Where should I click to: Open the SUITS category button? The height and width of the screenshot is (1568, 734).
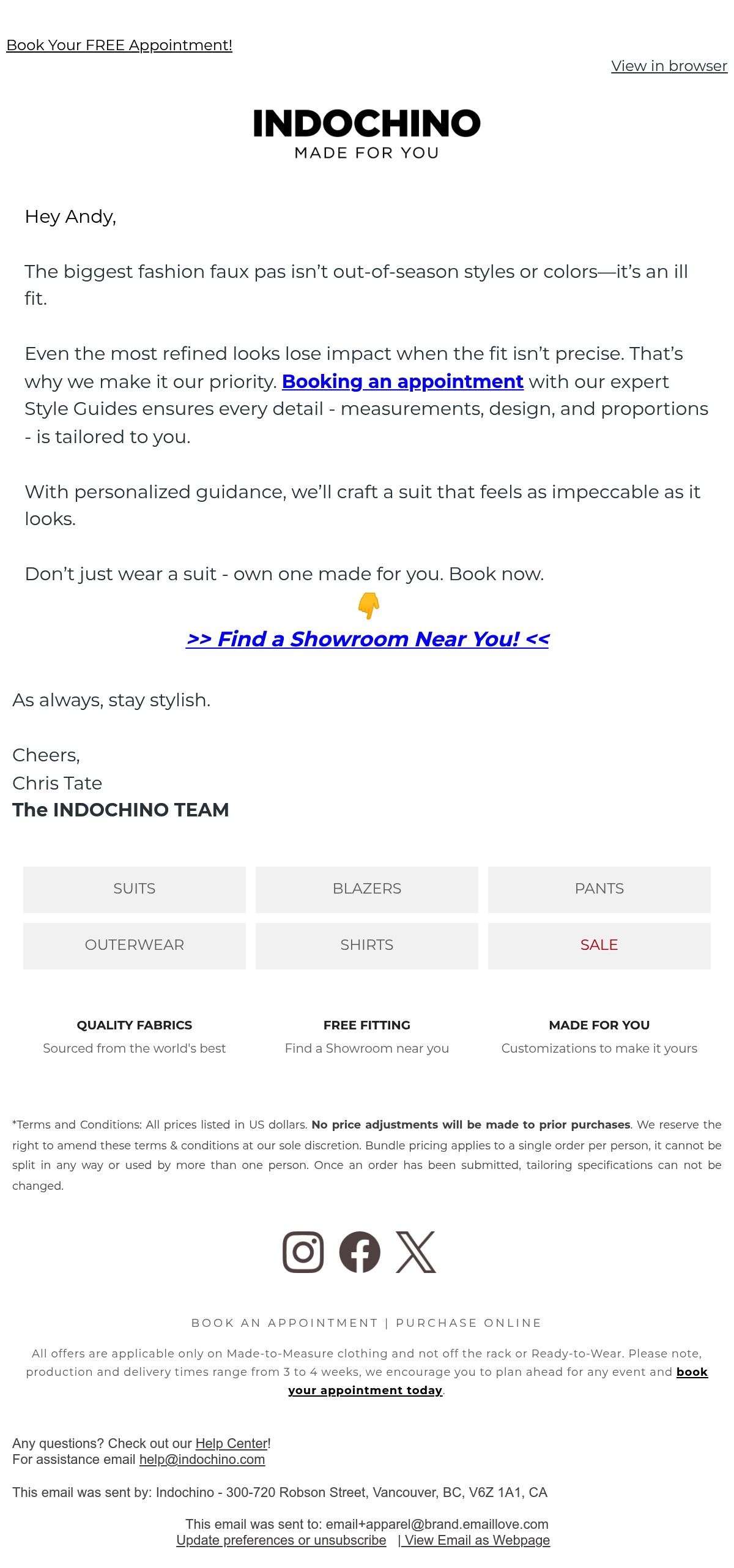[x=135, y=889]
